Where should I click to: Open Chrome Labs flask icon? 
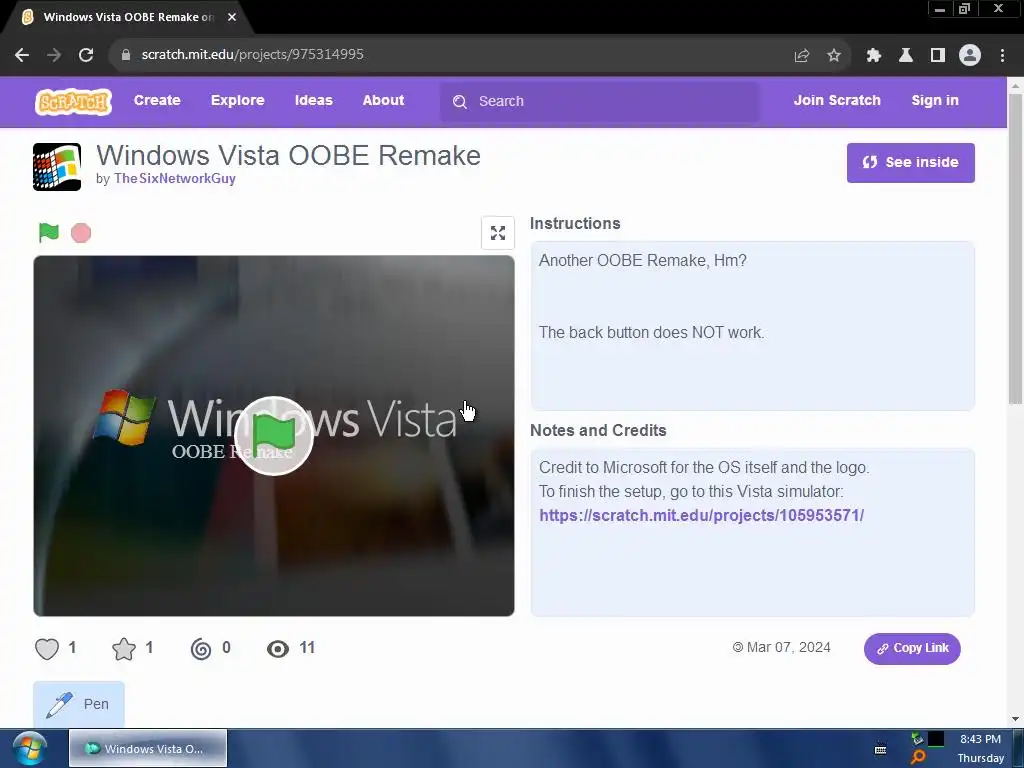tap(906, 56)
